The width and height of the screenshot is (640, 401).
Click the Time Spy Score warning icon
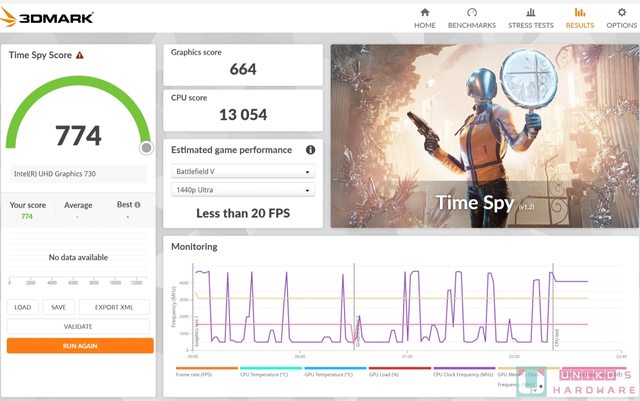point(80,56)
